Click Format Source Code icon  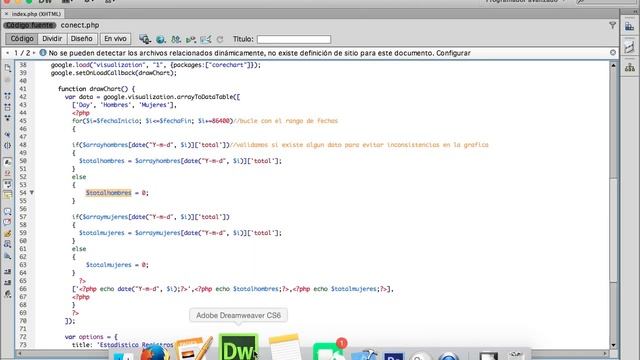(x=7, y=293)
